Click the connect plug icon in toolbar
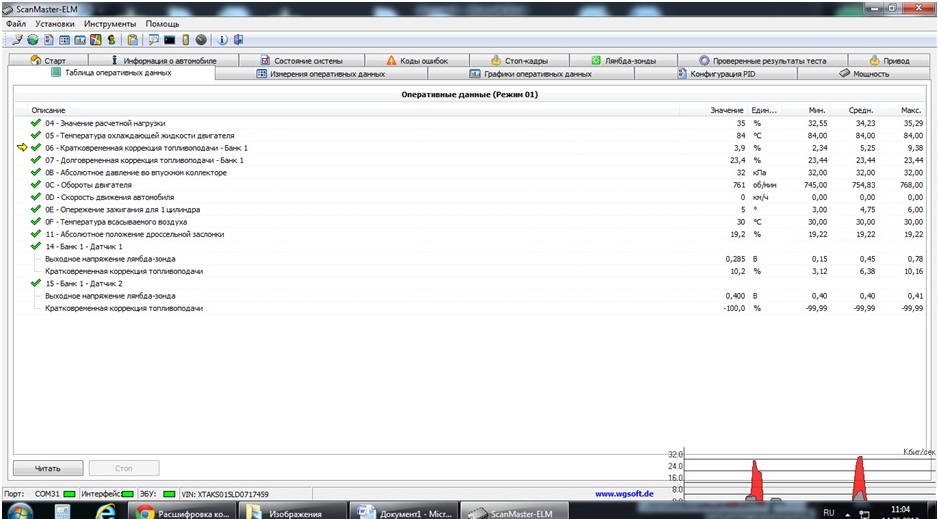The height and width of the screenshot is (519, 938). click(18, 40)
